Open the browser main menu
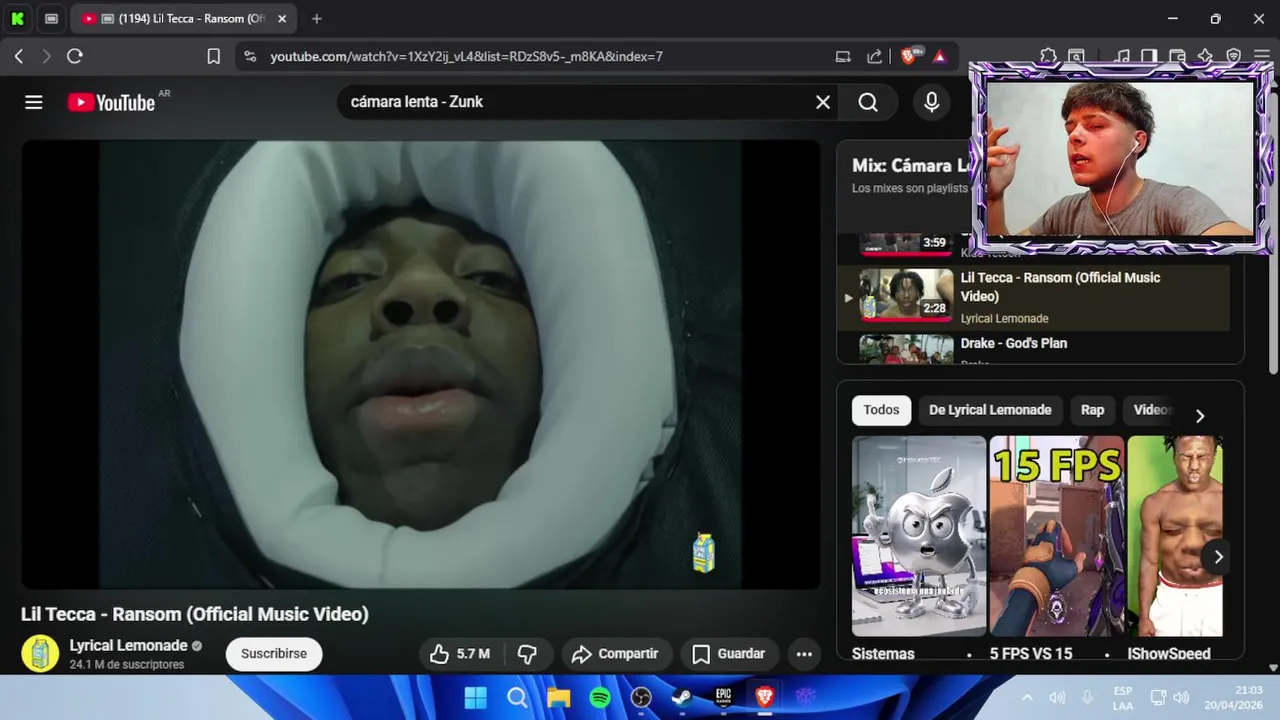 pyautogui.click(x=1261, y=56)
